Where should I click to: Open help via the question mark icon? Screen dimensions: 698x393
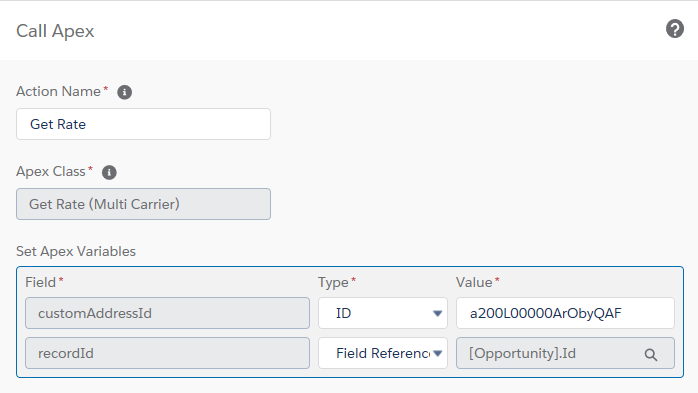[675, 29]
